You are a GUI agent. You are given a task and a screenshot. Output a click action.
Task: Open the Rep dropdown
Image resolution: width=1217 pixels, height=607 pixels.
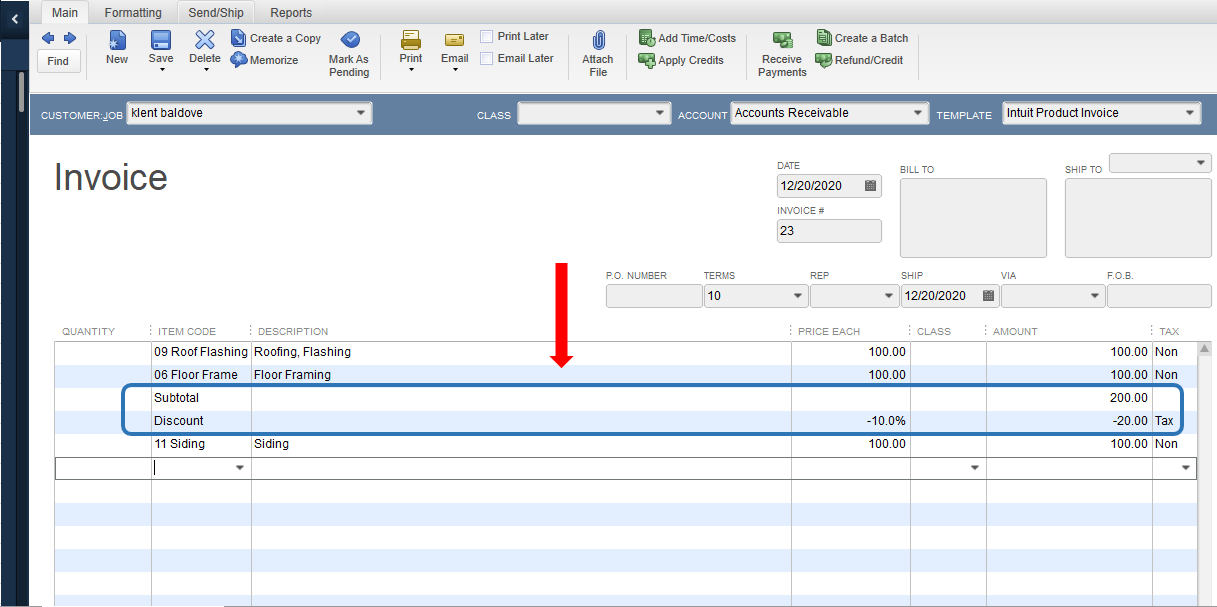(889, 296)
